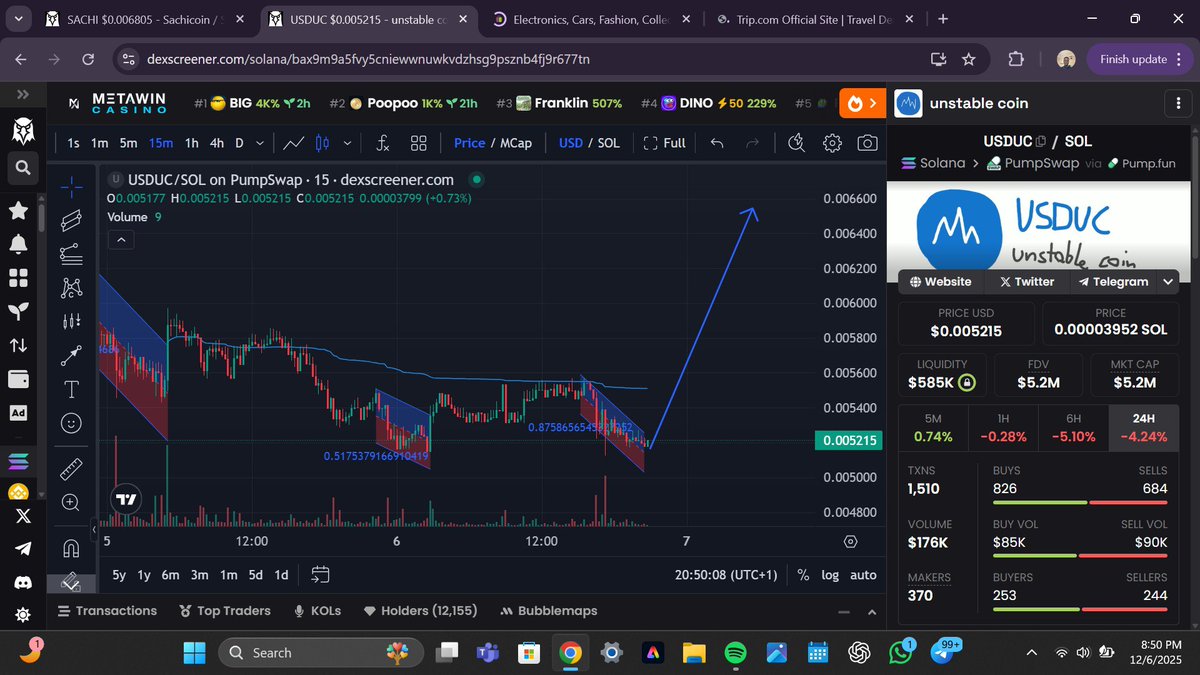1200x675 pixels.
Task: Open the Telegram icon in left sidebar
Action: (x=22, y=548)
